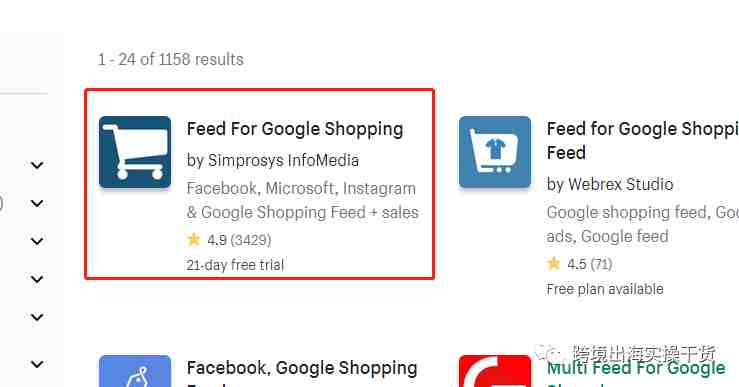Screen dimensions: 739x387
Task: Open the Multi Feed For Google link
Action: tap(636, 368)
